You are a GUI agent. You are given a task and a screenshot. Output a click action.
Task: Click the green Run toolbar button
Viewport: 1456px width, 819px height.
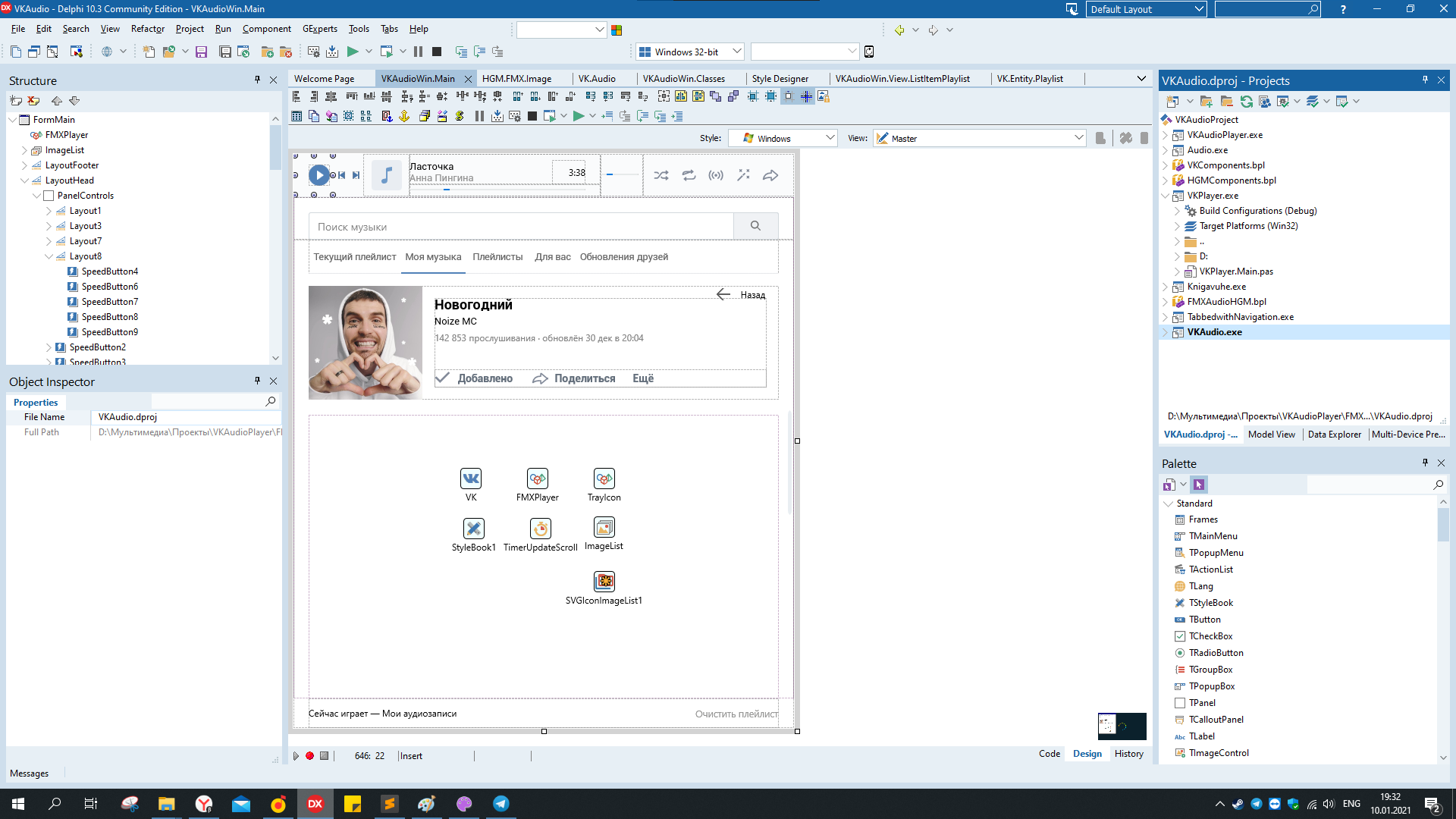pos(353,52)
